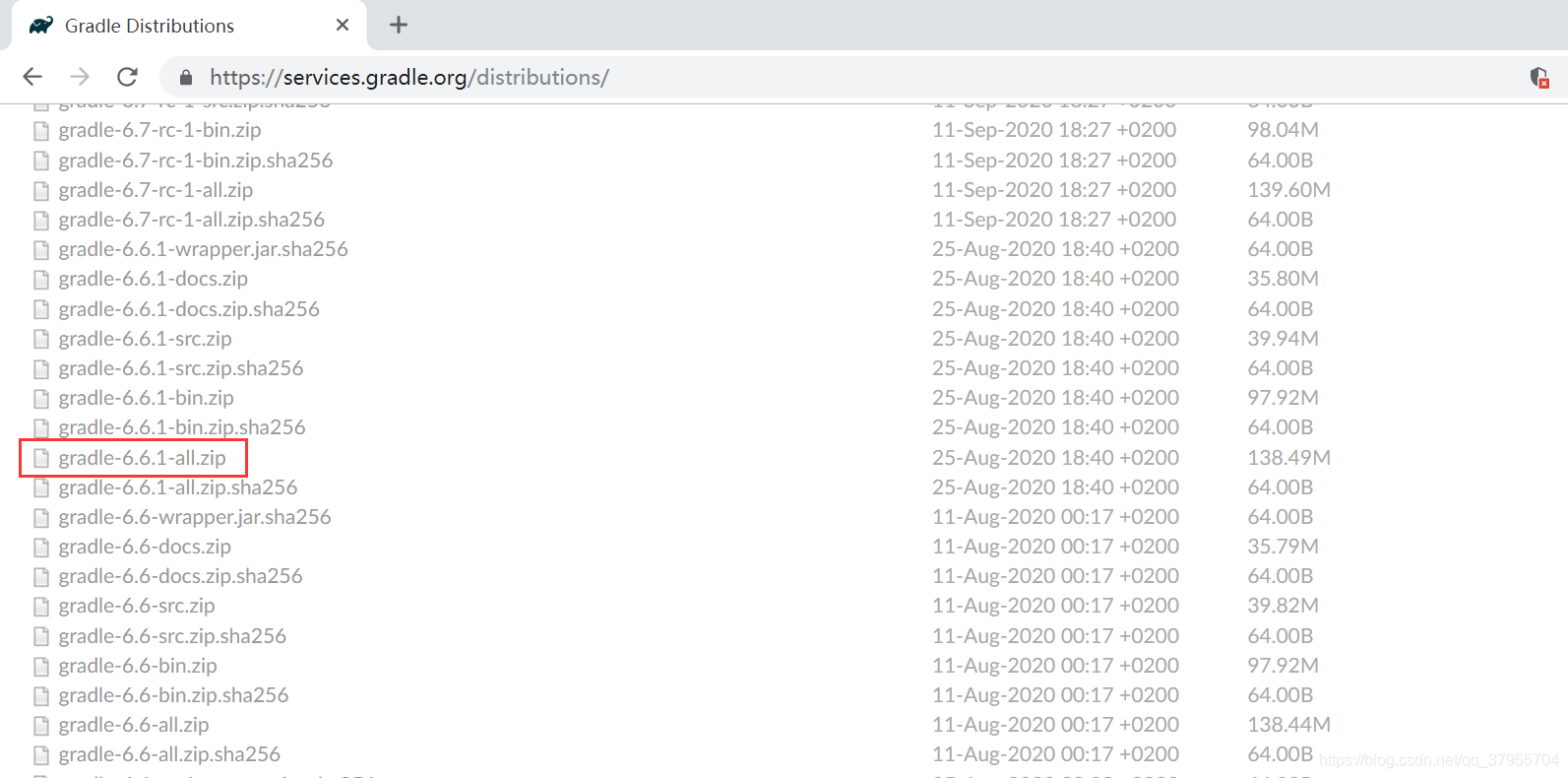Click file icon beside gradle-6.6.1-bin.zip
Viewport: 1568px width, 778px height.
[x=41, y=398]
